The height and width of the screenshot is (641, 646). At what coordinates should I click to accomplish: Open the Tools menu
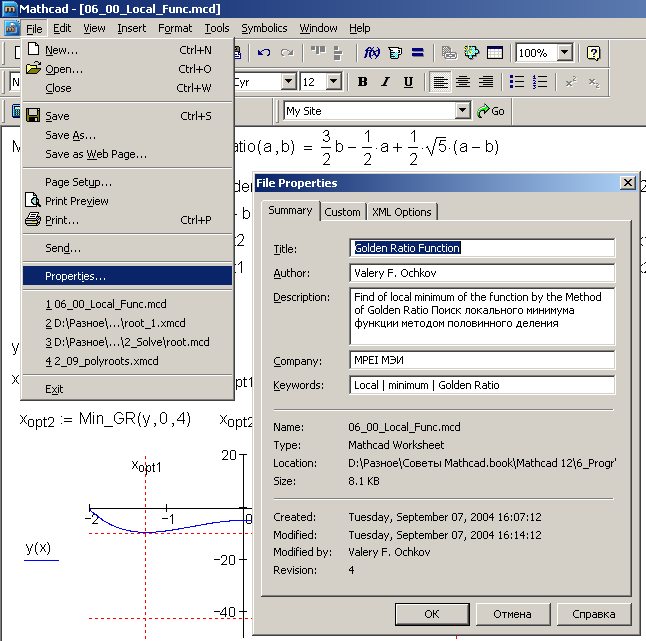pos(217,28)
